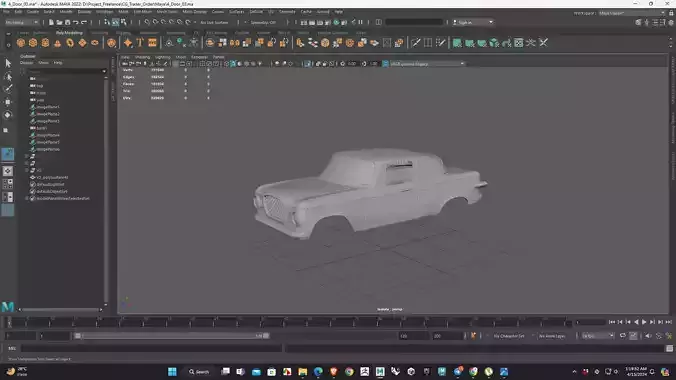Image resolution: width=676 pixels, height=380 pixels.
Task: Click the SVG import shelf icon
Action: click(x=152, y=43)
